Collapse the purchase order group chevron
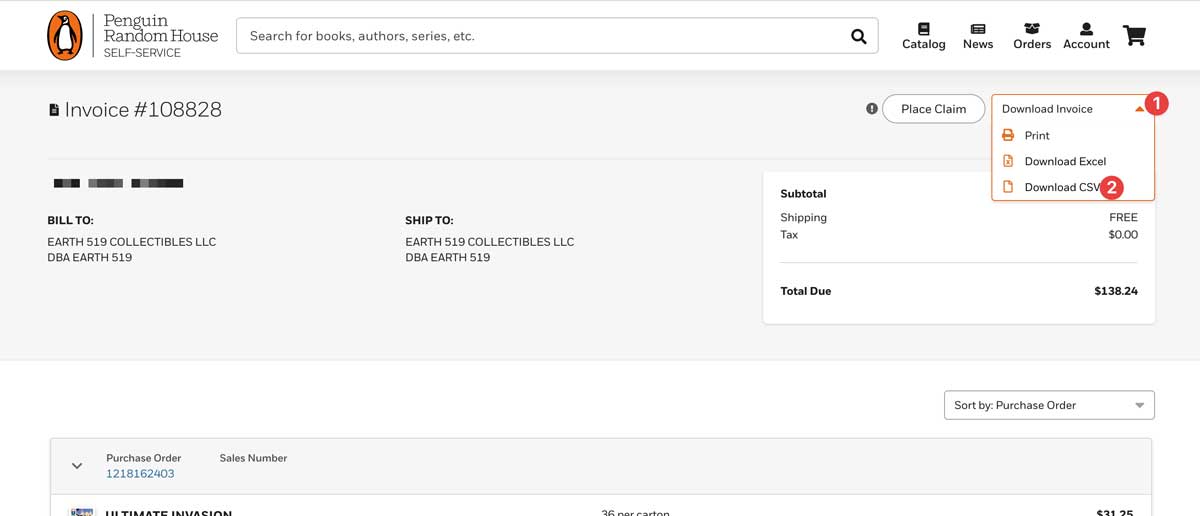 click(x=77, y=466)
